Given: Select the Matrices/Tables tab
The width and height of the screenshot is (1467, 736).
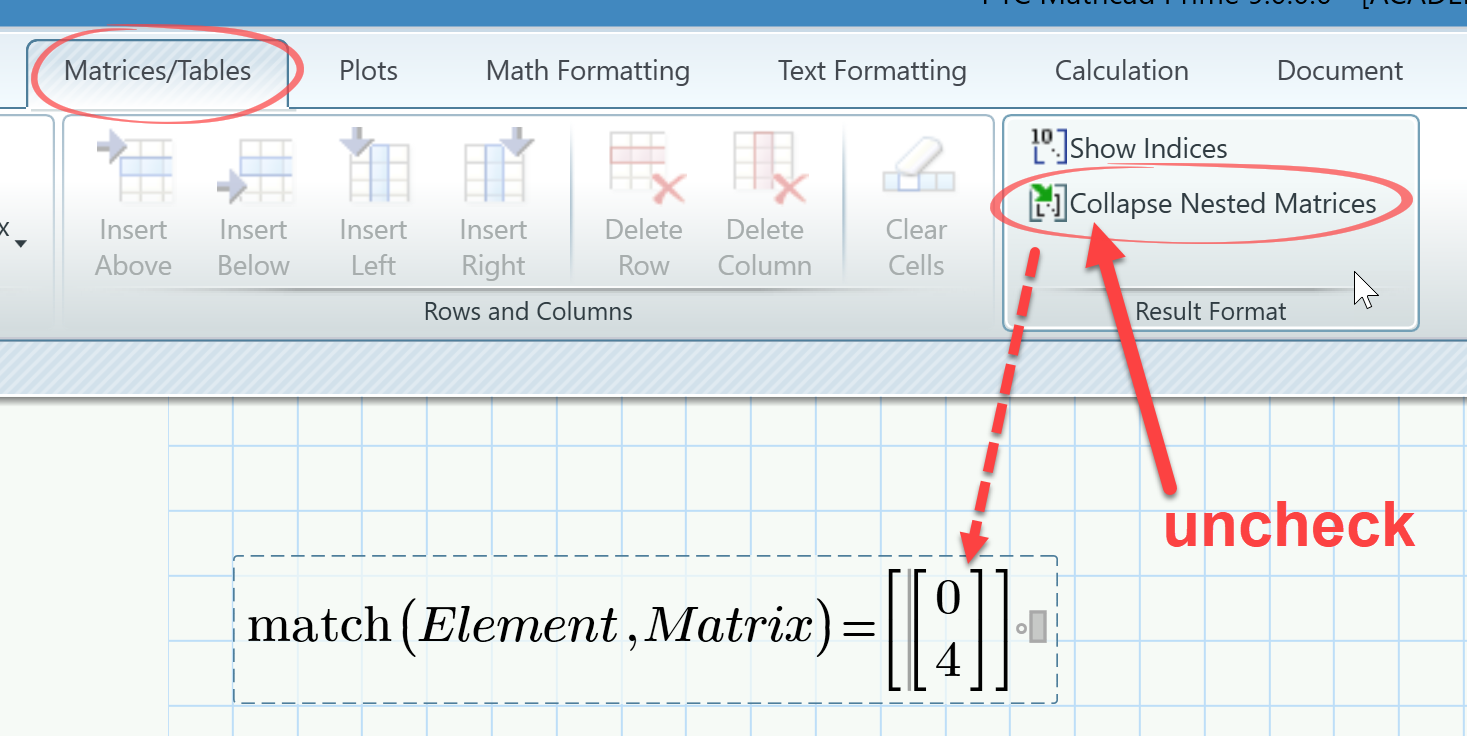Looking at the screenshot, I should [x=157, y=70].
